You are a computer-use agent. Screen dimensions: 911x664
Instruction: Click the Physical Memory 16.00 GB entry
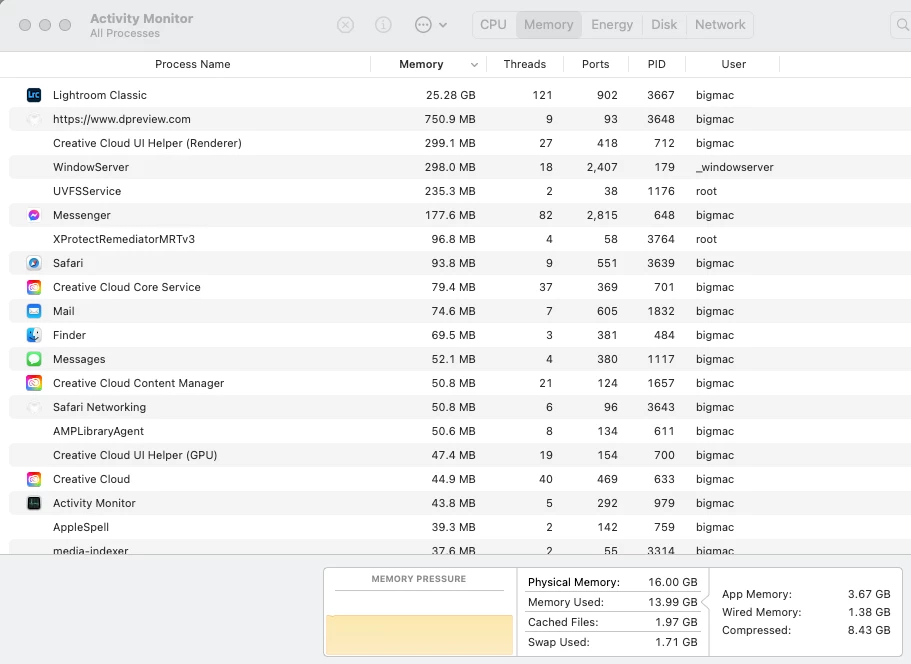pyautogui.click(x=612, y=582)
